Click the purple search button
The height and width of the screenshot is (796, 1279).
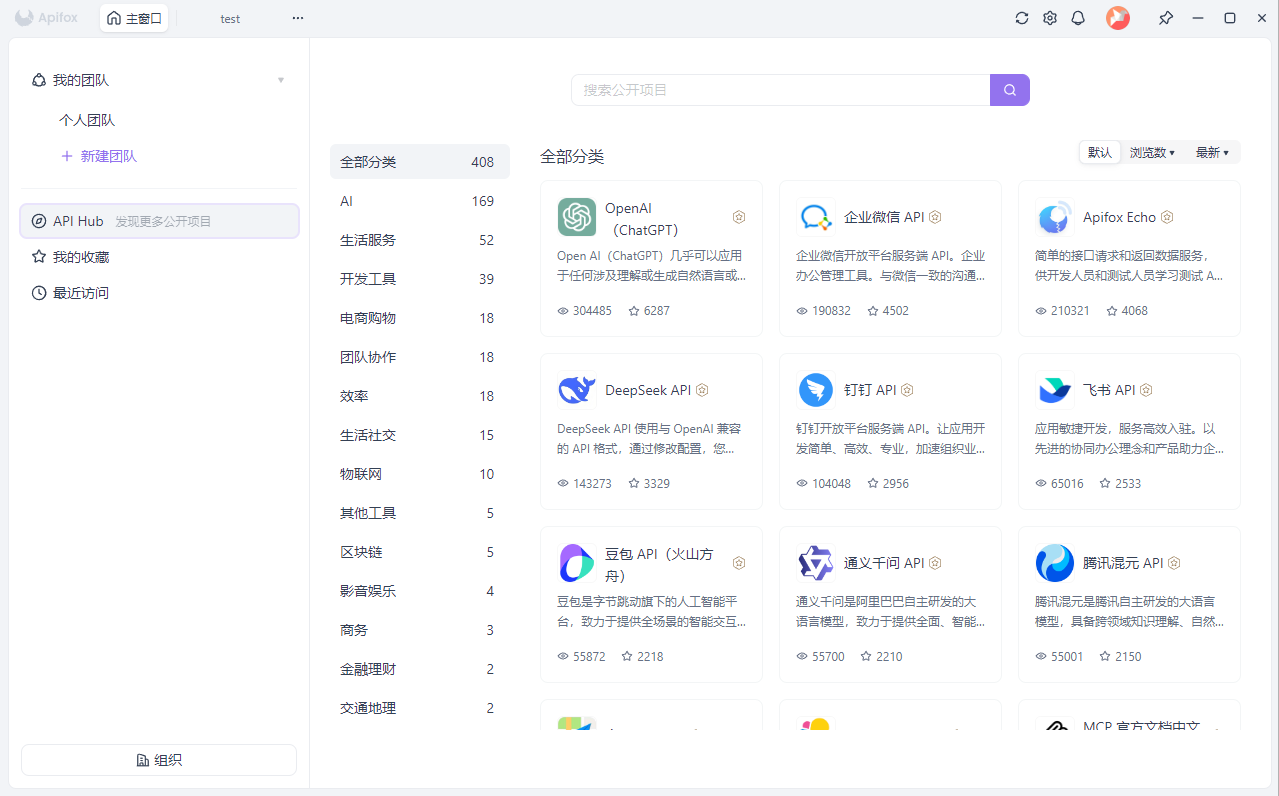pos(1010,90)
